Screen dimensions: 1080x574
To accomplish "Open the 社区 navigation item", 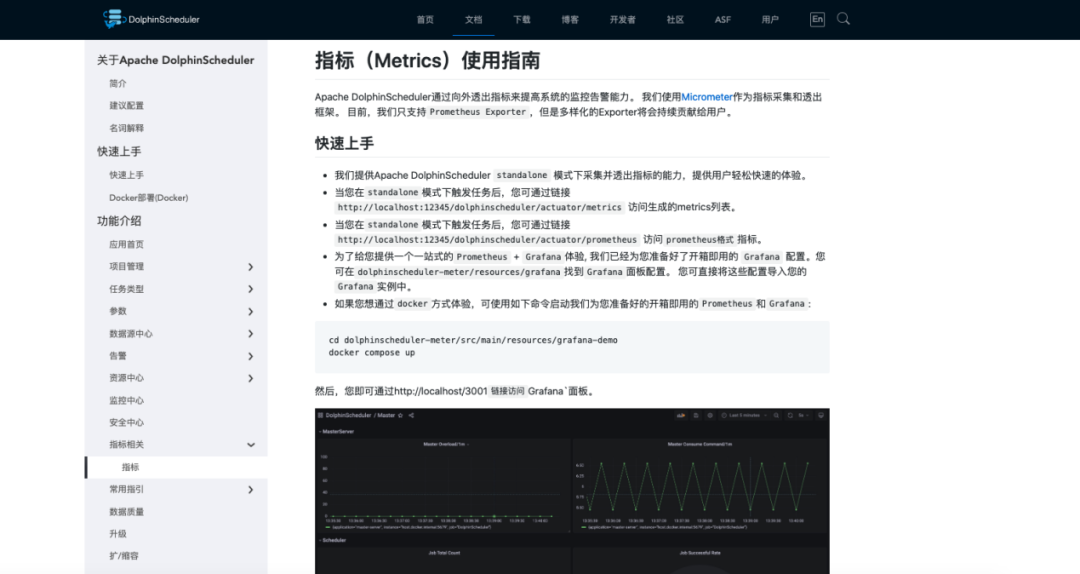I will [x=675, y=20].
